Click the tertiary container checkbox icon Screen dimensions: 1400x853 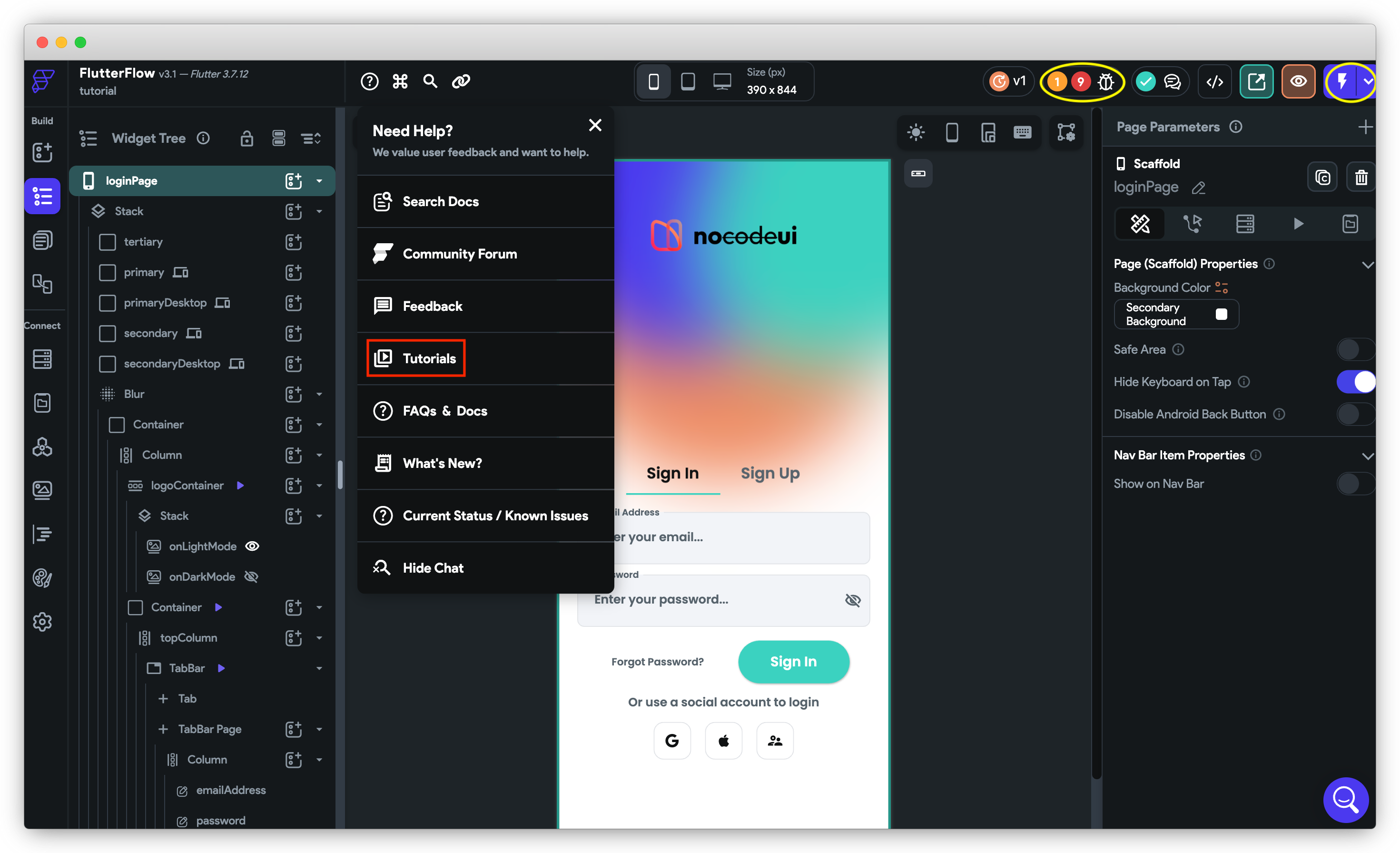107,242
